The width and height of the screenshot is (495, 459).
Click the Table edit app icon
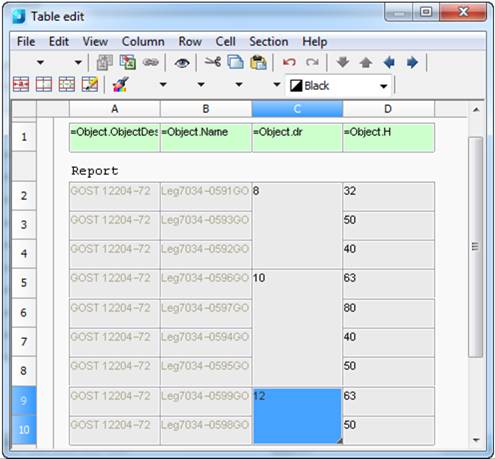pyautogui.click(x=19, y=16)
